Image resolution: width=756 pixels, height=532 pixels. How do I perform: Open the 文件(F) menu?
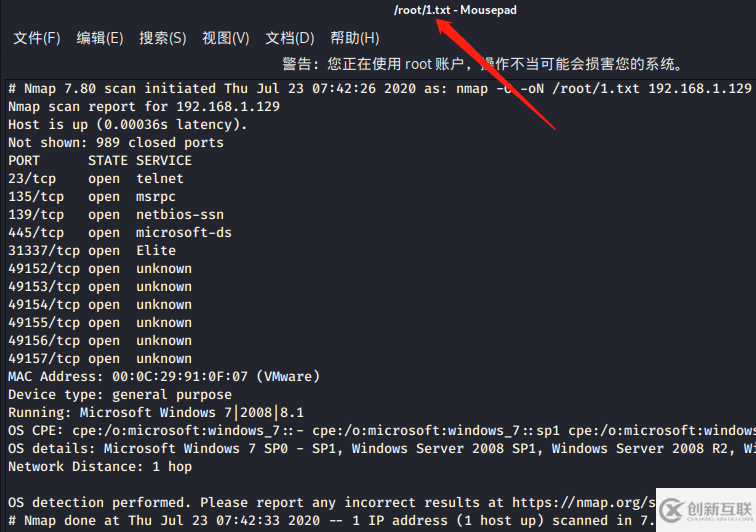pos(37,38)
